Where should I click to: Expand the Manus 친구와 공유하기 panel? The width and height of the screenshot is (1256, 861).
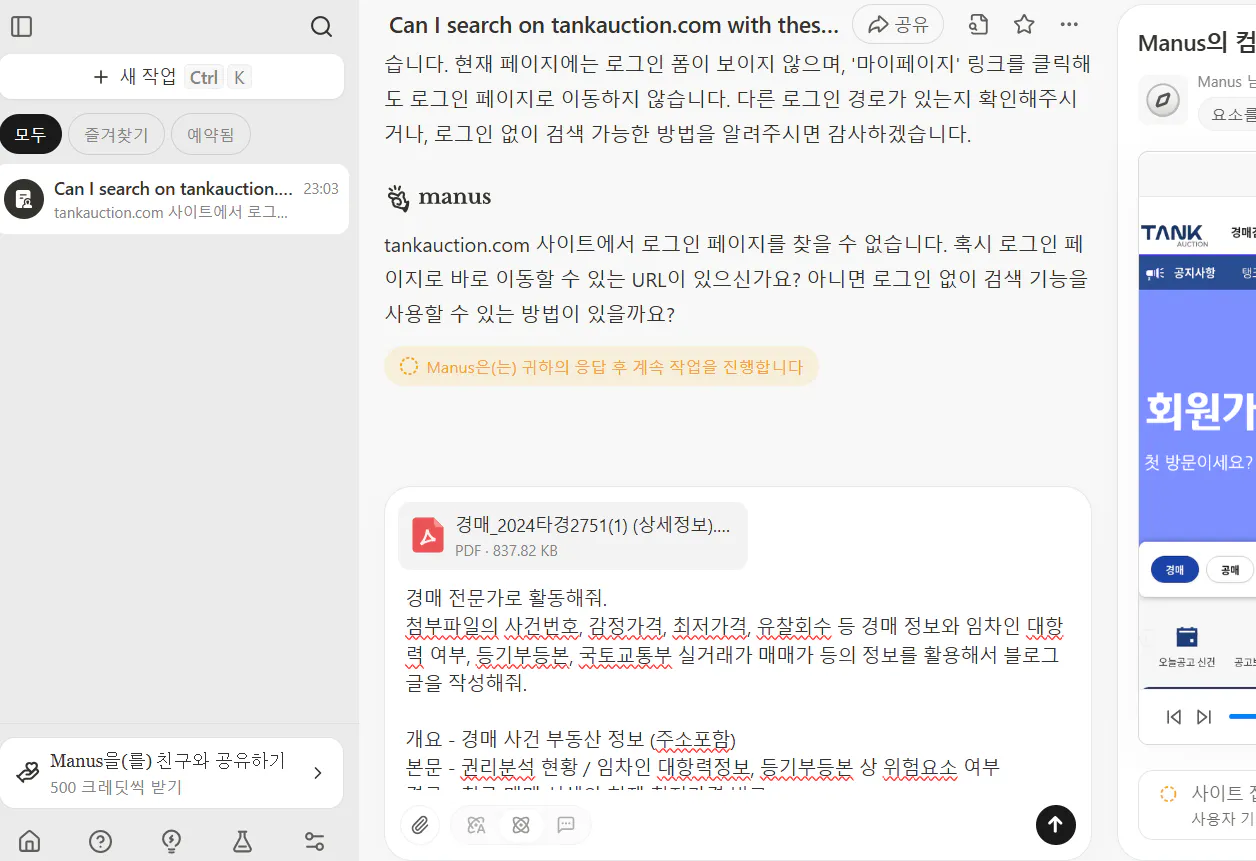tap(319, 772)
